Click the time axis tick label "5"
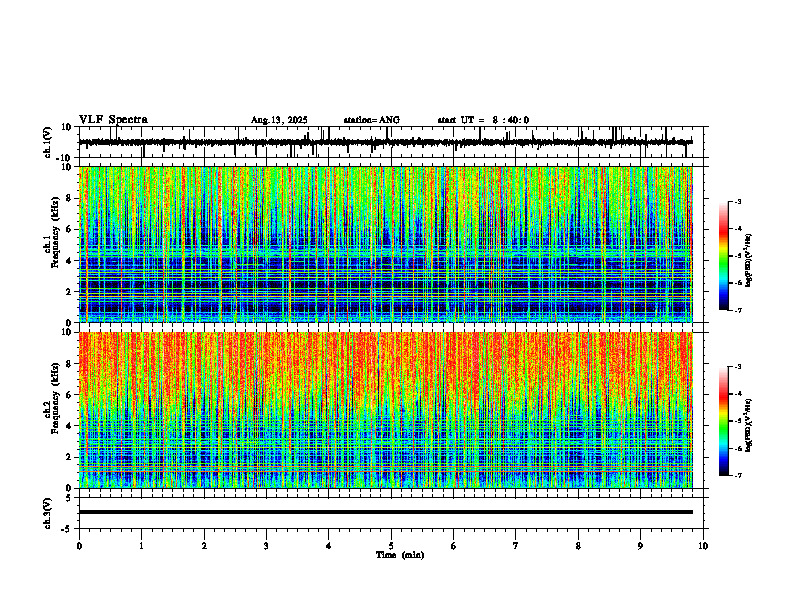Image resolution: width=792 pixels, height=612 pixels. [391, 546]
